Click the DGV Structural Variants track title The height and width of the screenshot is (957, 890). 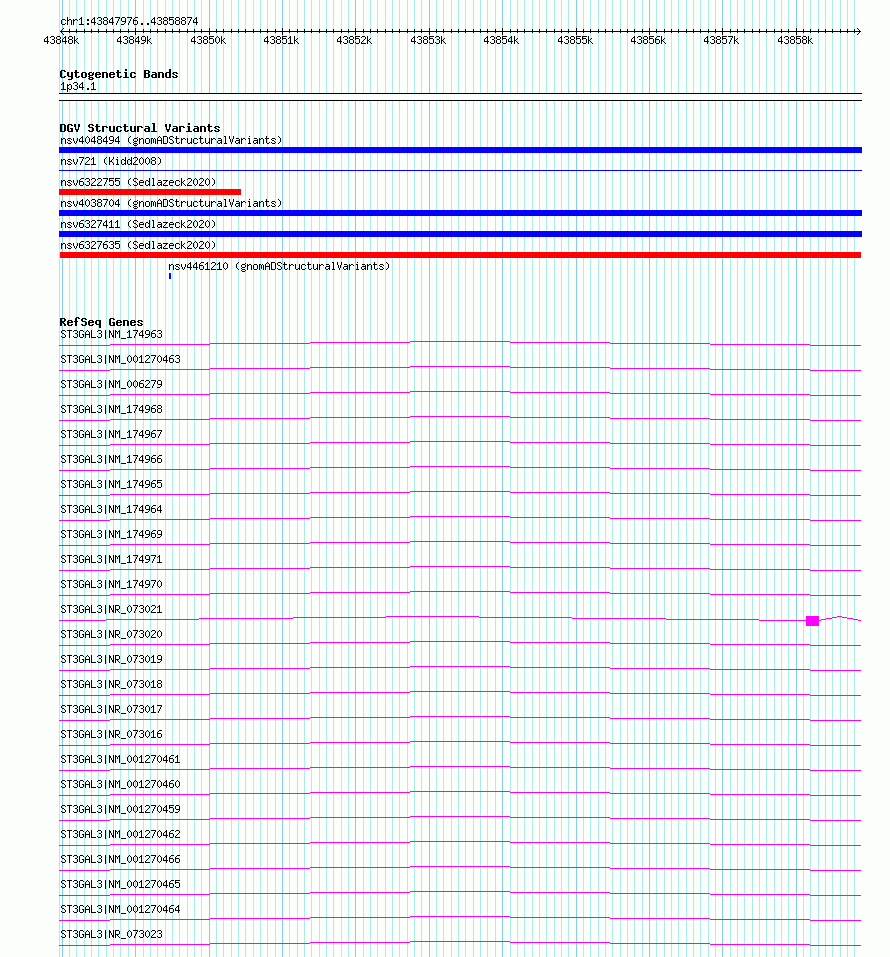[x=140, y=128]
